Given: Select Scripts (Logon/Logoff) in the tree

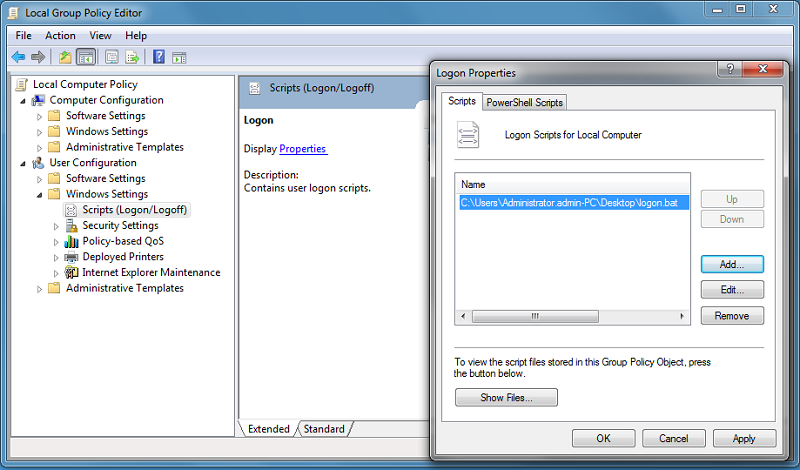Looking at the screenshot, I should [134, 210].
